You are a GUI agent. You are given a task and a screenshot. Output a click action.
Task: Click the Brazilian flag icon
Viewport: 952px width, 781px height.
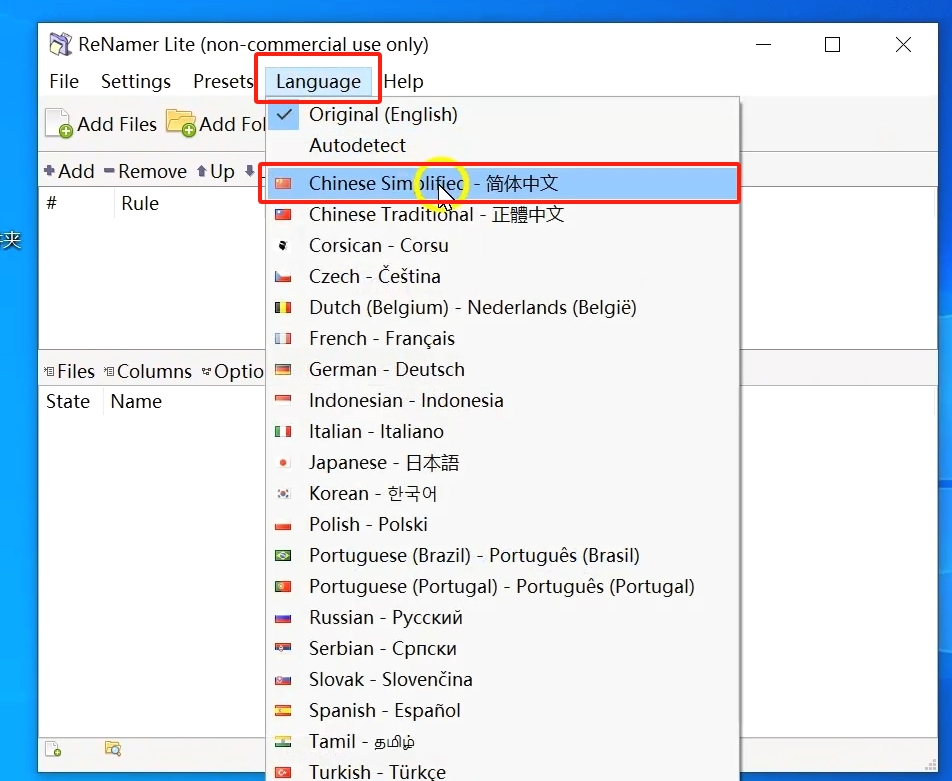pos(283,555)
